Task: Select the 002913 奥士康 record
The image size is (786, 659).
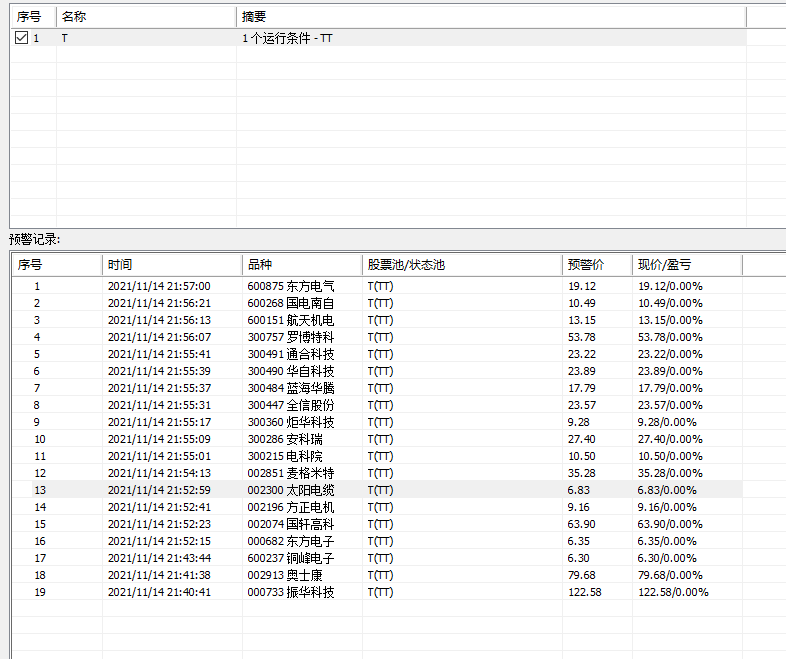Action: 377,575
